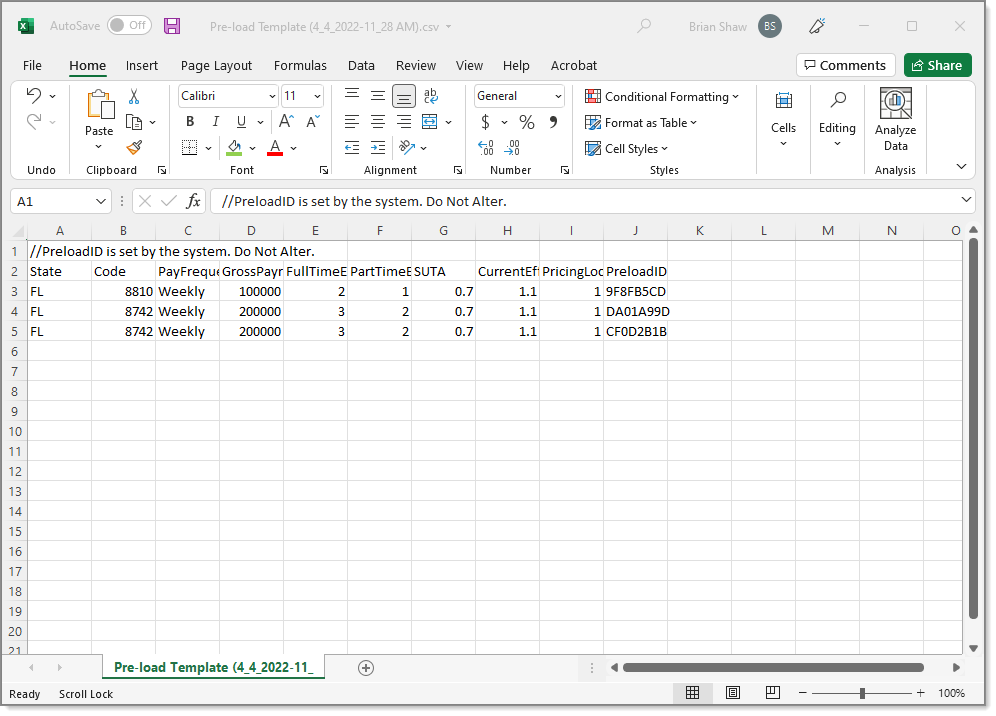Image resolution: width=996 pixels, height=716 pixels.
Task: Click the Insert Function fx icon
Action: coord(194,201)
